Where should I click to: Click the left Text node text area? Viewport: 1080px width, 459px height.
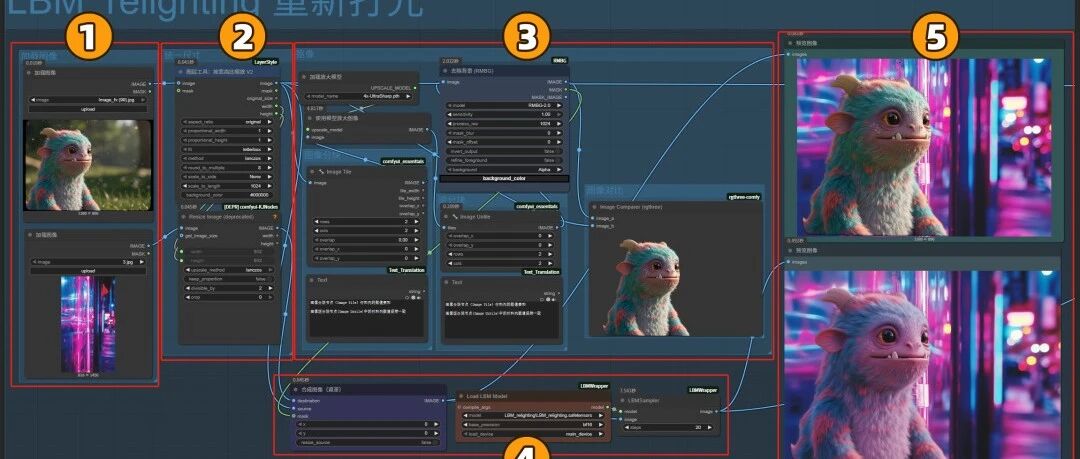367,318
